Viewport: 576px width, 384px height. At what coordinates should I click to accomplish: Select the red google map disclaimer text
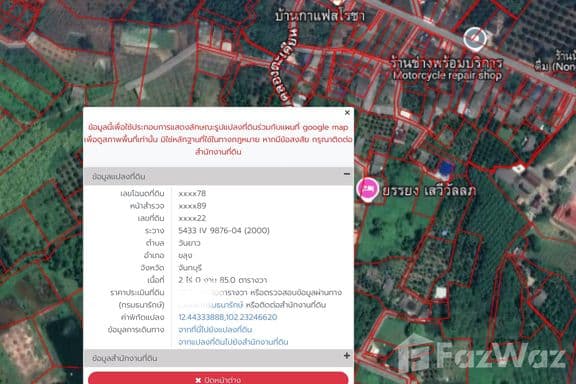coord(218,139)
